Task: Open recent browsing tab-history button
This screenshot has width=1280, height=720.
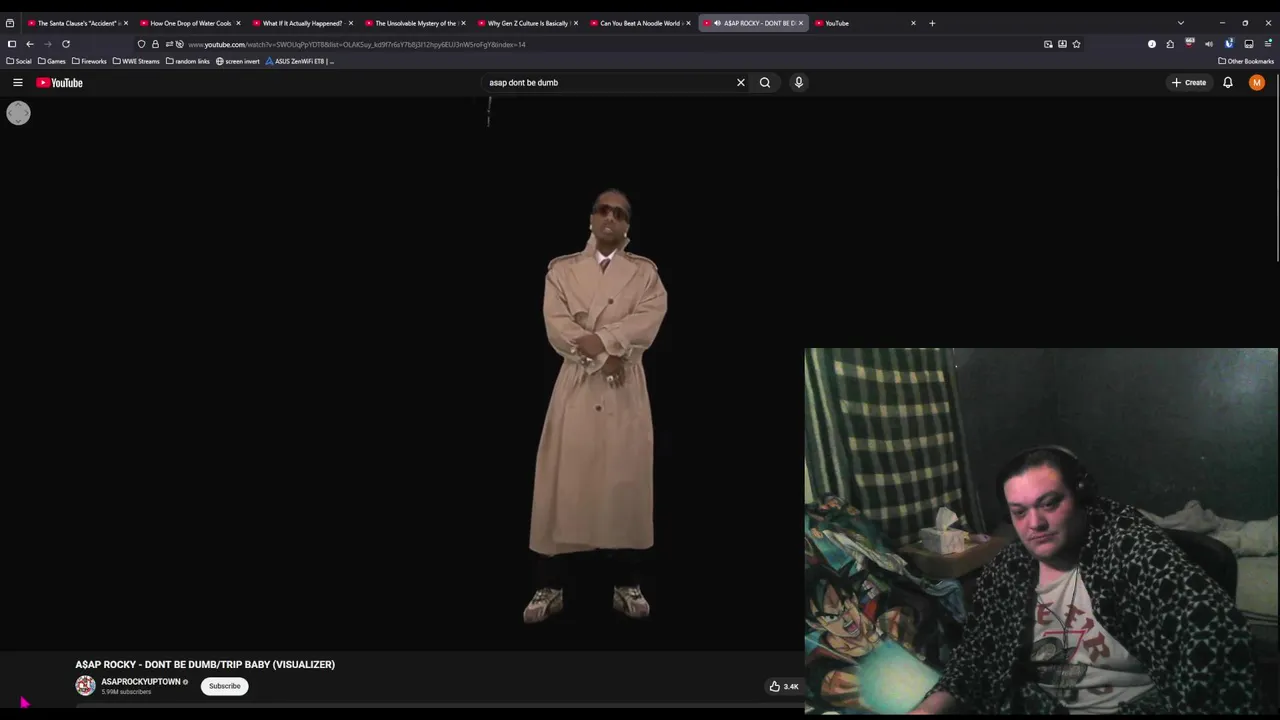Action: click(x=10, y=23)
